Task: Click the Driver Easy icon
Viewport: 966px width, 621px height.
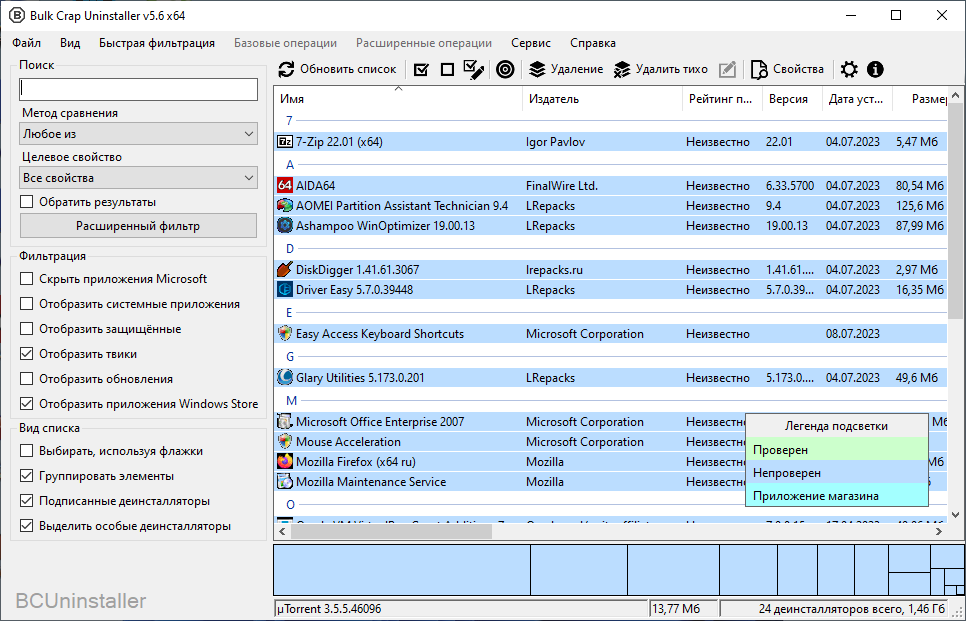Action: [x=285, y=290]
